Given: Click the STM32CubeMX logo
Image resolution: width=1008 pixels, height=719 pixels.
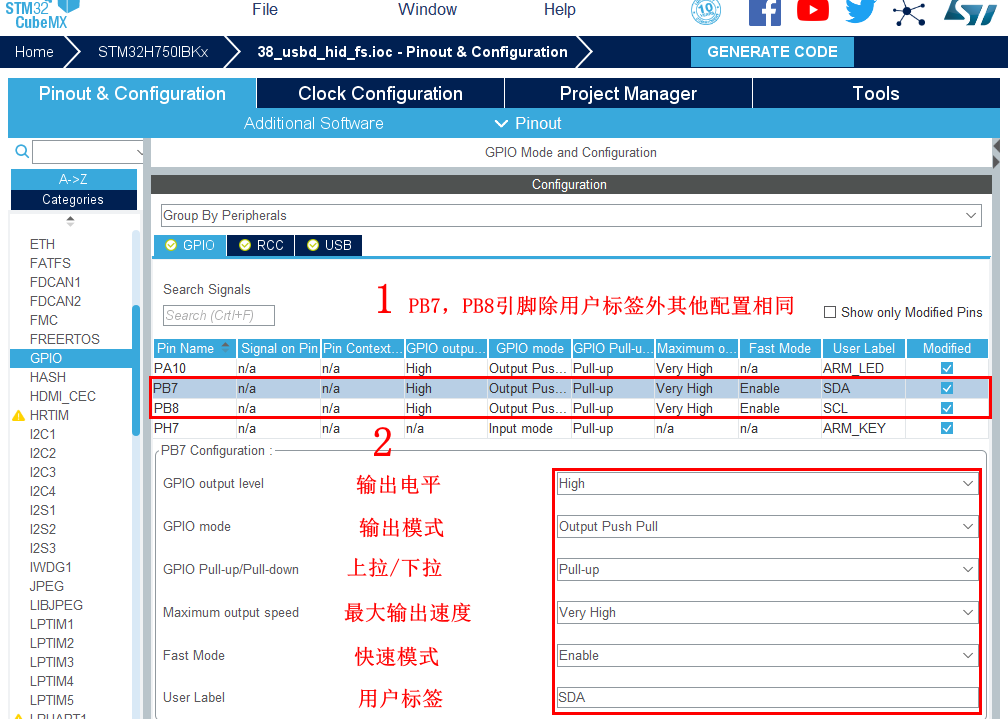Looking at the screenshot, I should coord(42,12).
